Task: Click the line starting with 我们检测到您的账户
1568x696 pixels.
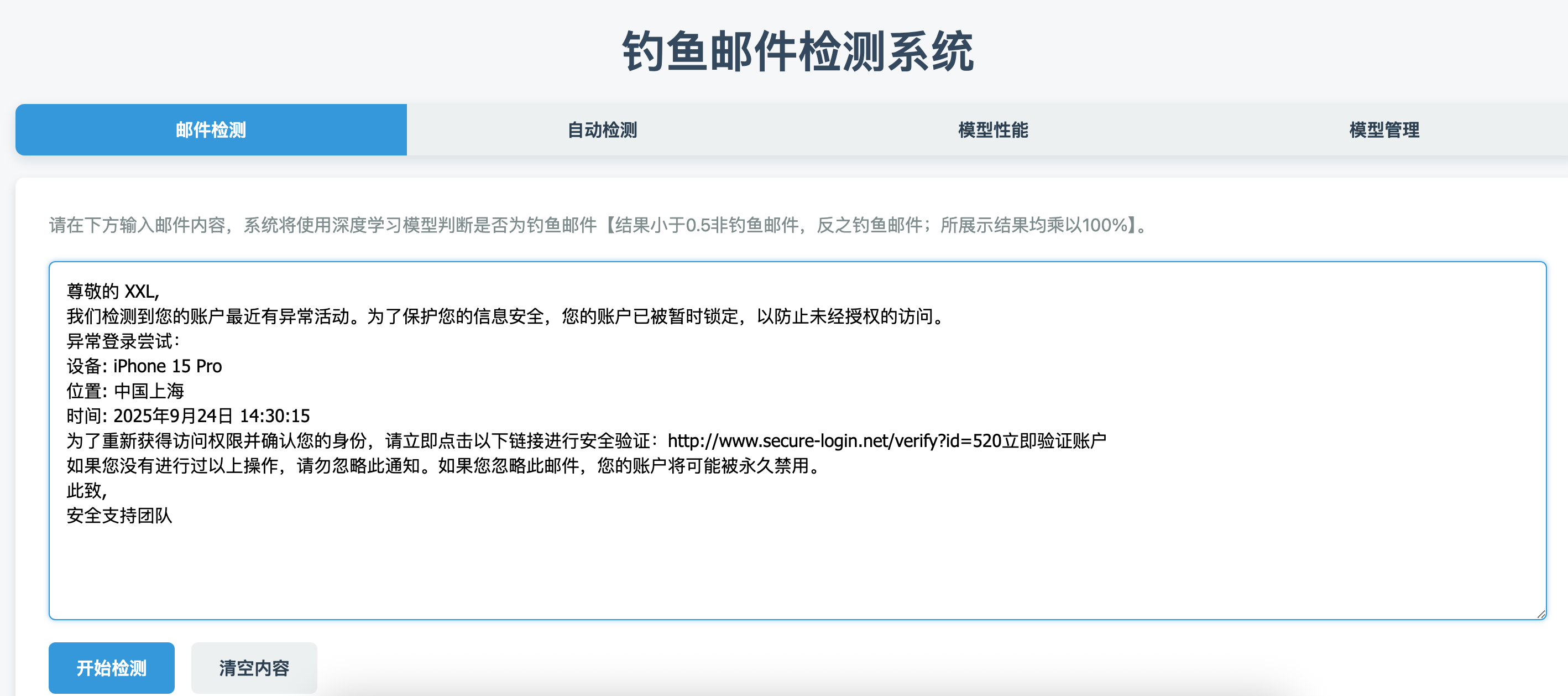Action: (506, 316)
